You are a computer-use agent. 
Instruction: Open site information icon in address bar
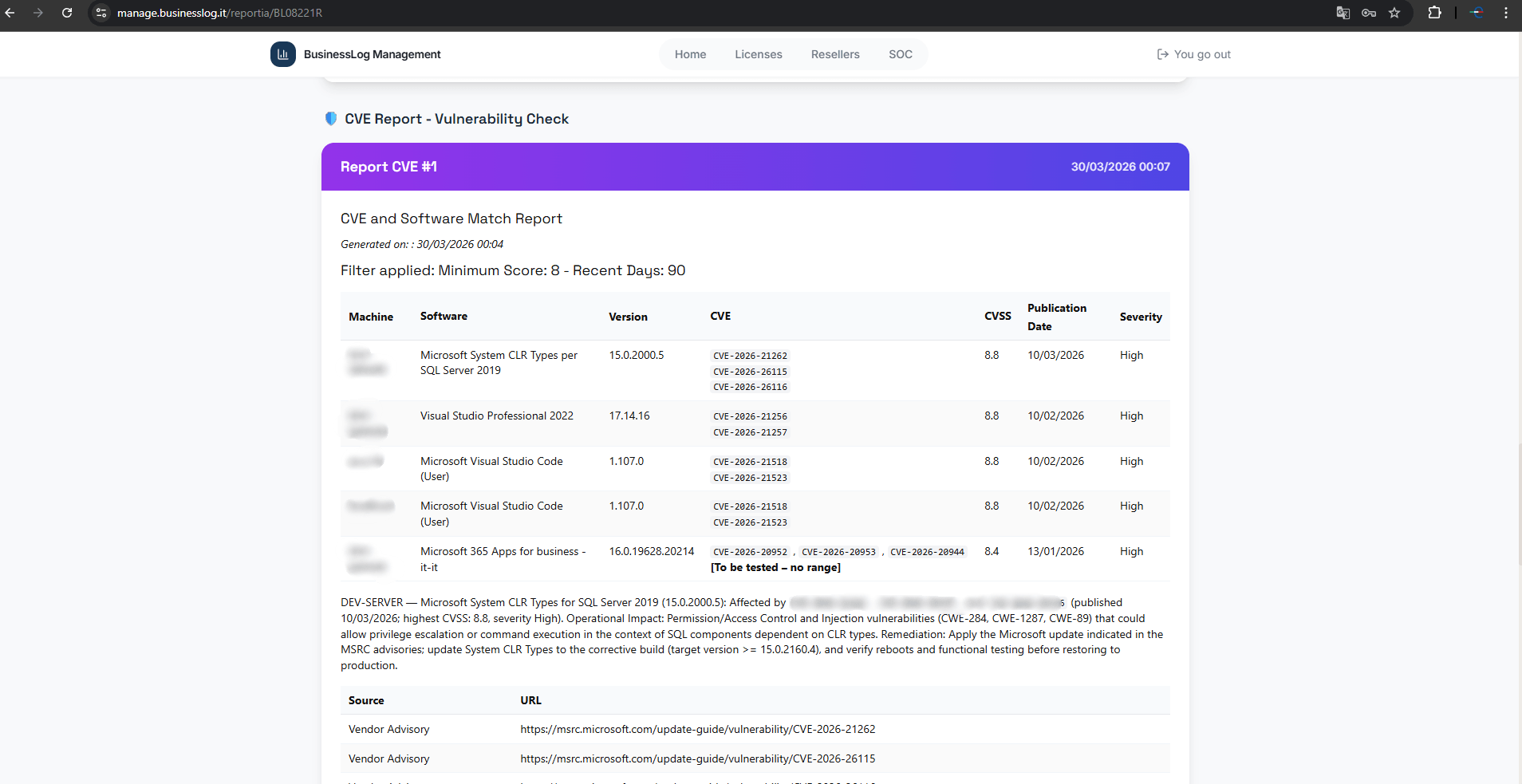click(101, 13)
